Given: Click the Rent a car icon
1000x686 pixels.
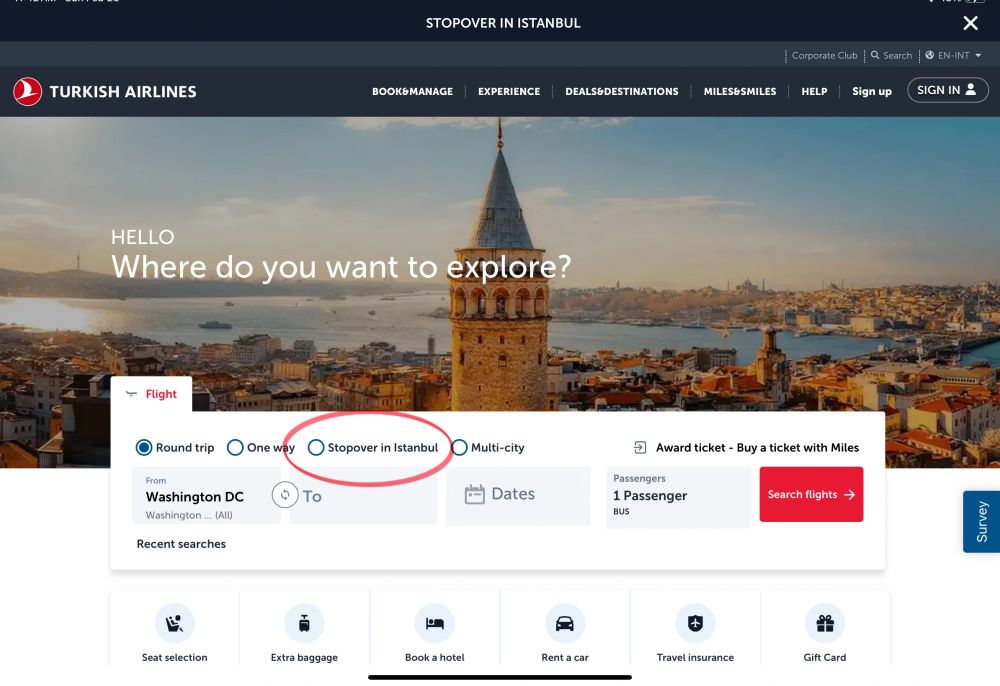Looking at the screenshot, I should (x=564, y=624).
